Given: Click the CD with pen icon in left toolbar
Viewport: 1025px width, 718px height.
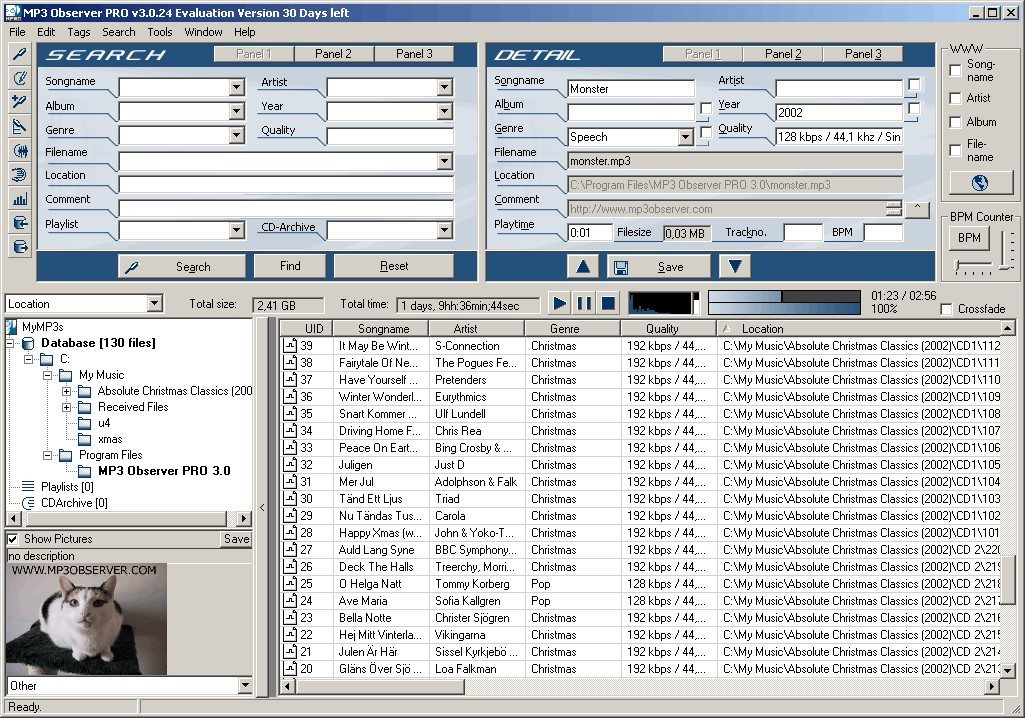Looking at the screenshot, I should [x=20, y=78].
